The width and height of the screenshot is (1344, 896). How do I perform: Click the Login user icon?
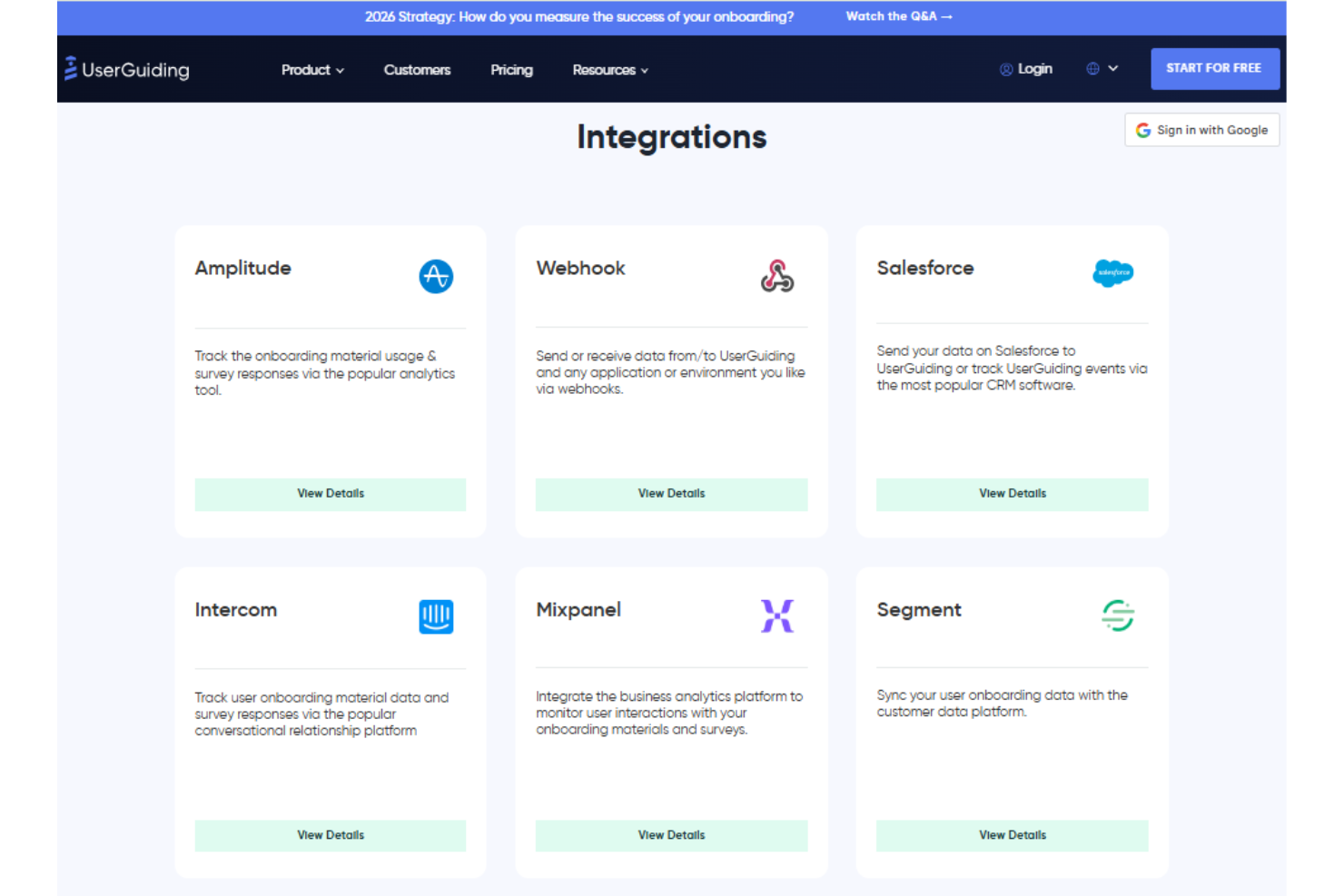coord(1006,70)
